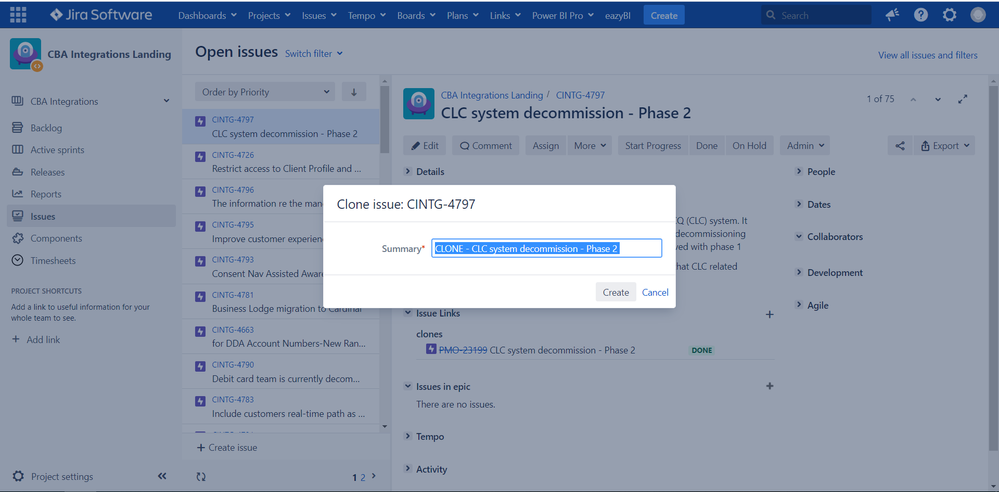The height and width of the screenshot is (492, 999).
Task: Open the user profile avatar
Action: 978,15
